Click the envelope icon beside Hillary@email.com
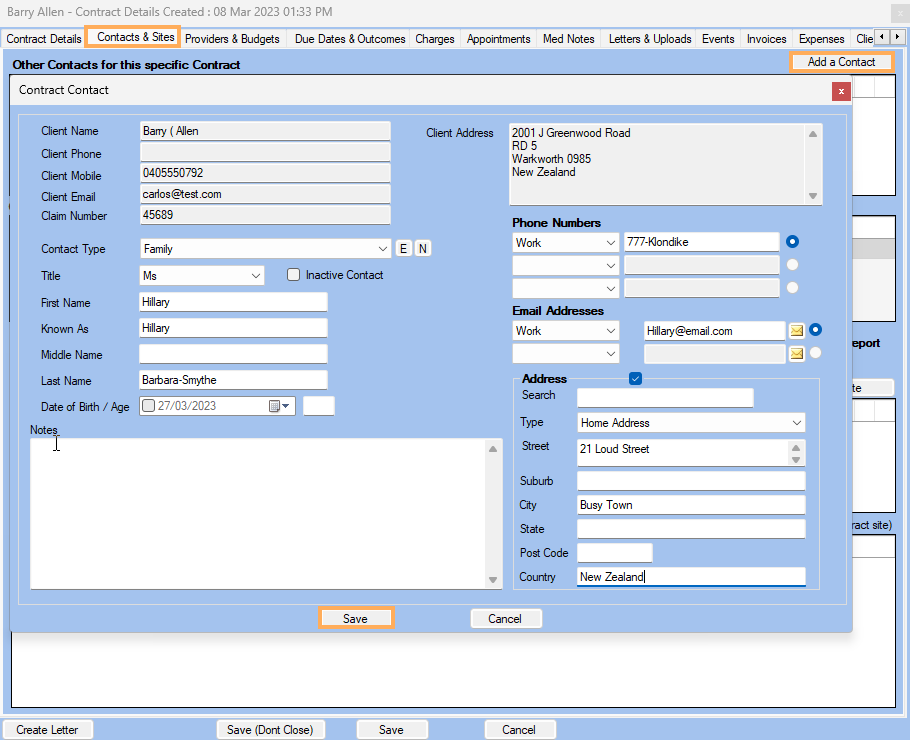 tap(797, 329)
